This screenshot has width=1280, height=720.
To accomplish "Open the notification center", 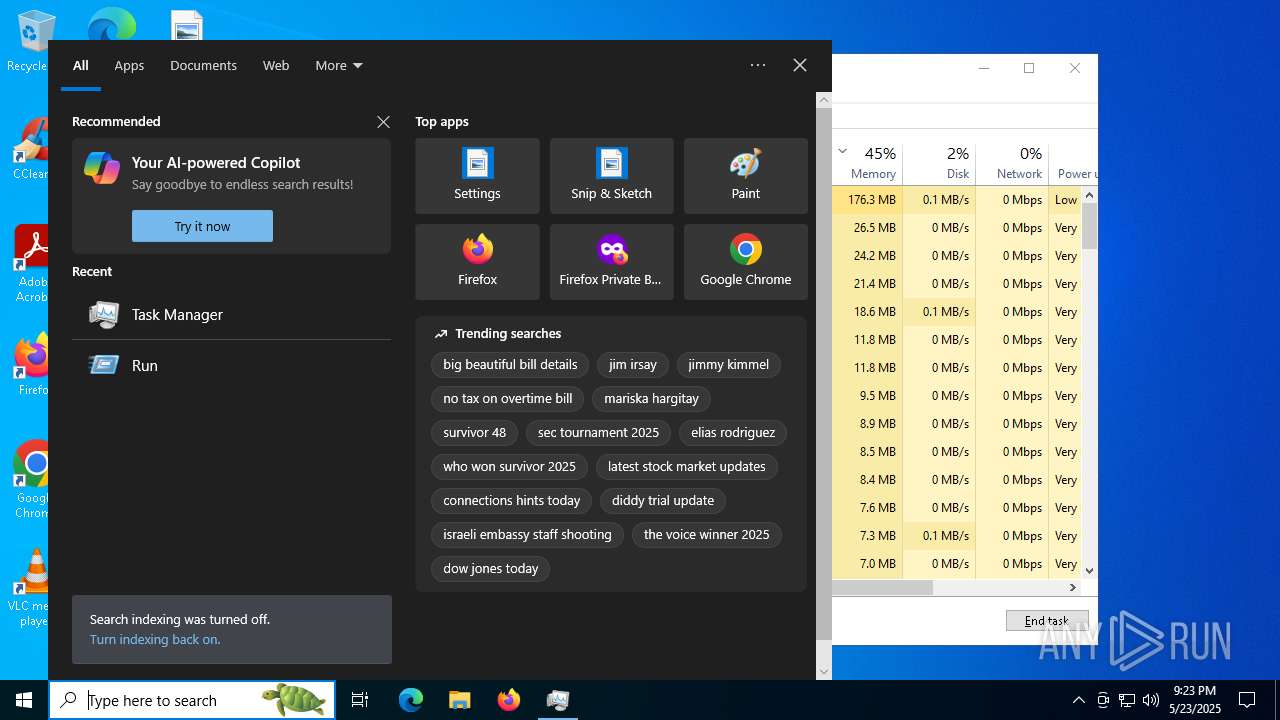I will [x=1247, y=700].
